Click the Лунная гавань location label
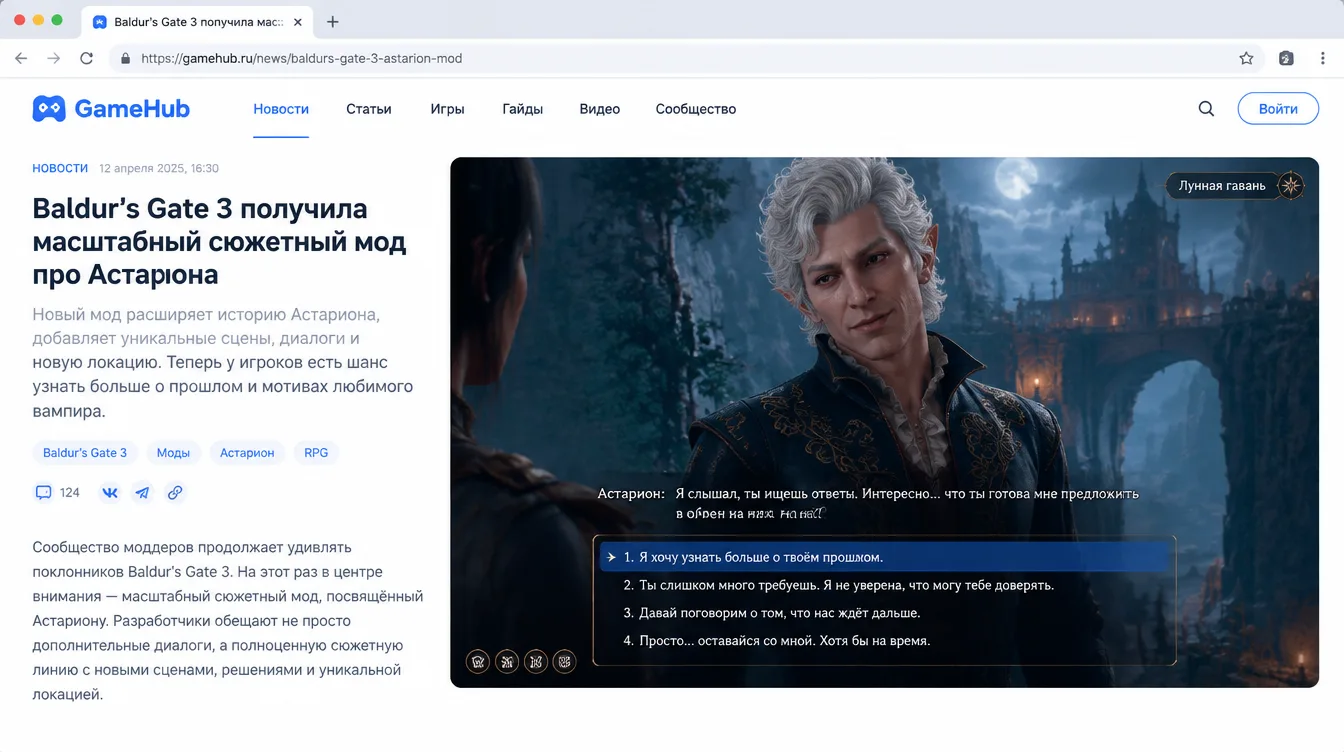 click(1222, 185)
